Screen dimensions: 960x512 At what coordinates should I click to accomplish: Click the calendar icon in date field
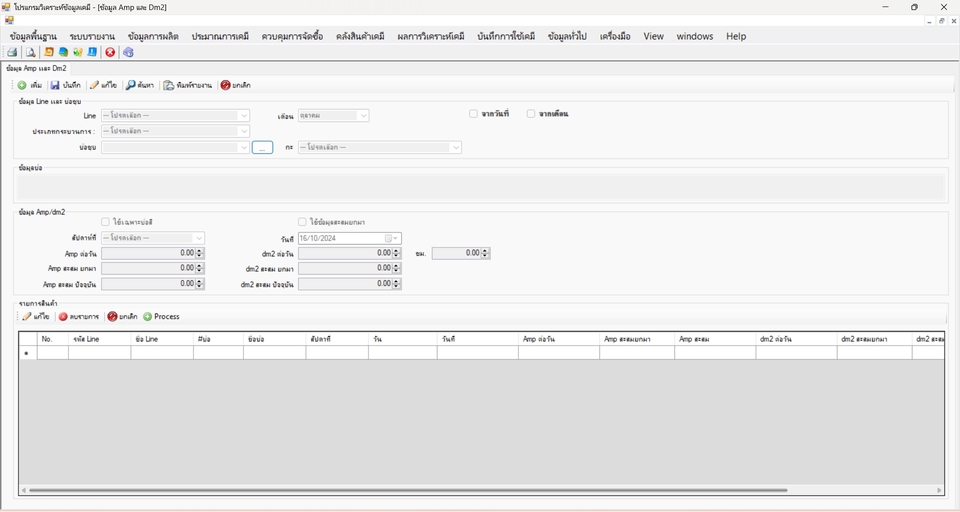click(388, 238)
